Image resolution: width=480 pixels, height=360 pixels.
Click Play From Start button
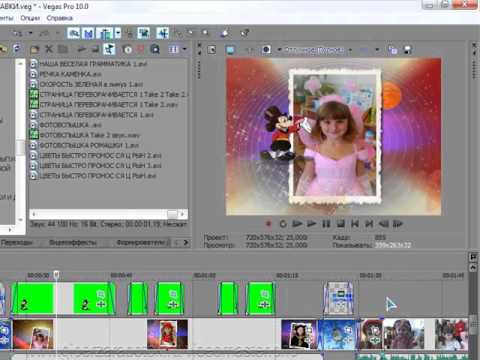click(x=297, y=224)
